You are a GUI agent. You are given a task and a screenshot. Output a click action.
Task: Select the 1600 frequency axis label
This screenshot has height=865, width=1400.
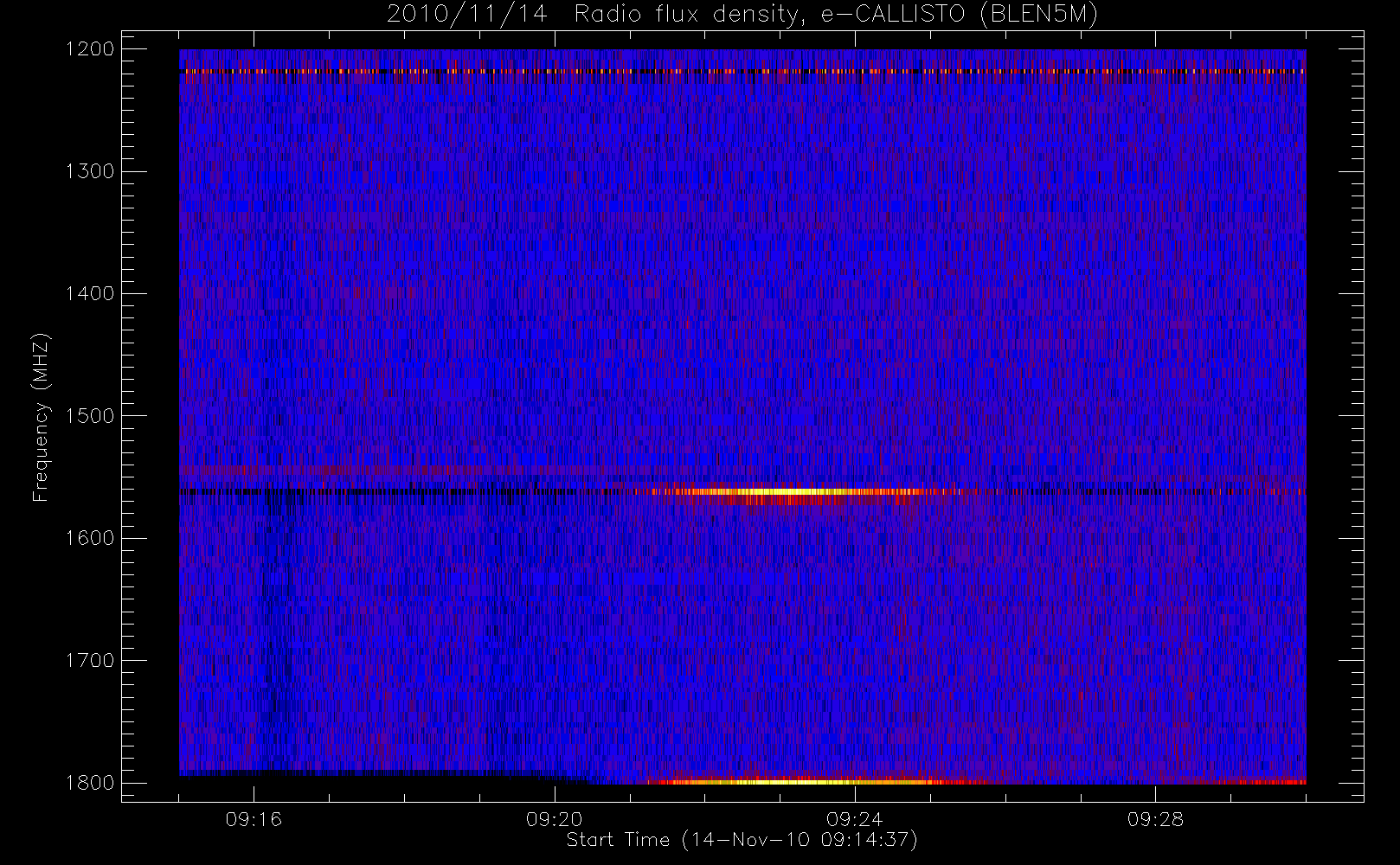[x=90, y=538]
